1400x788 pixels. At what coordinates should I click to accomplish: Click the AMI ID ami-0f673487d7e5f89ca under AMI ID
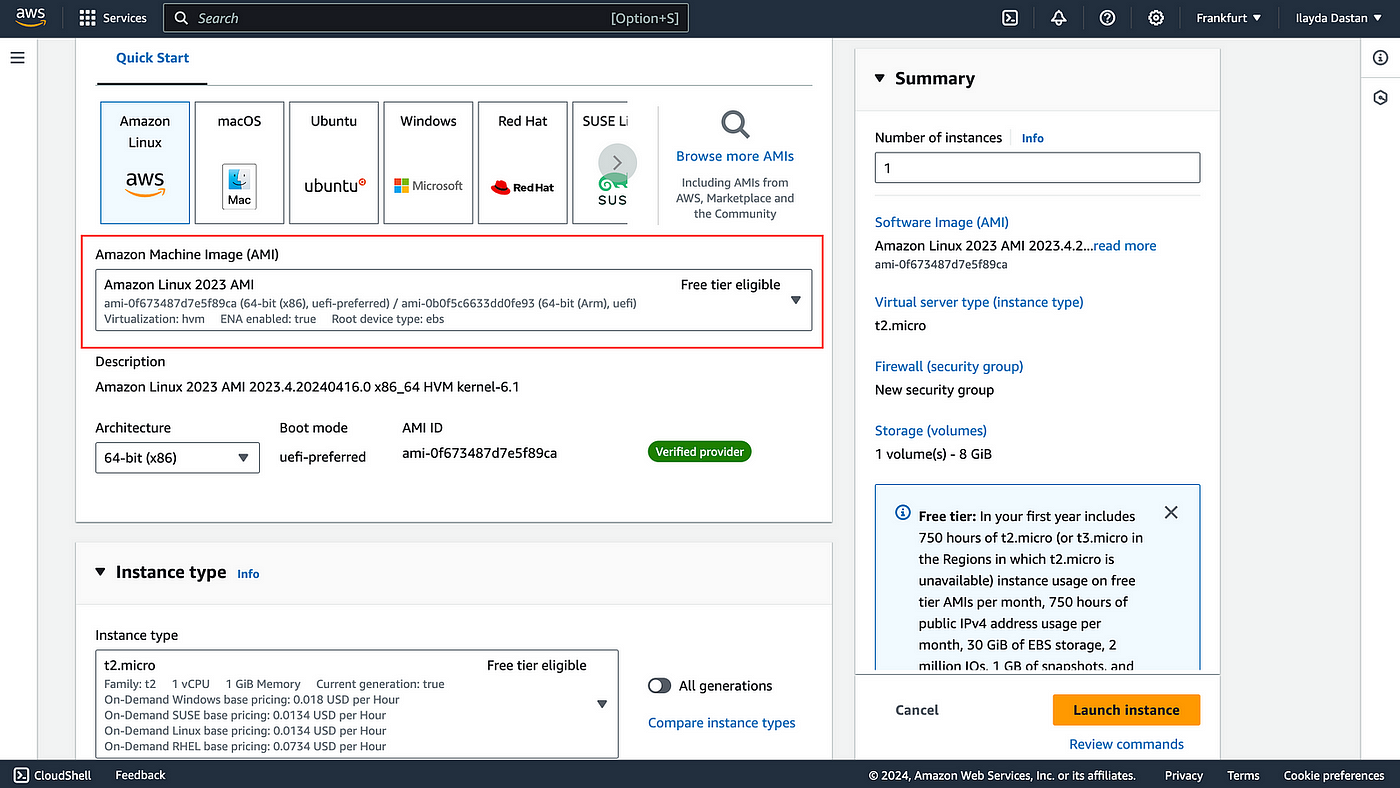(479, 453)
